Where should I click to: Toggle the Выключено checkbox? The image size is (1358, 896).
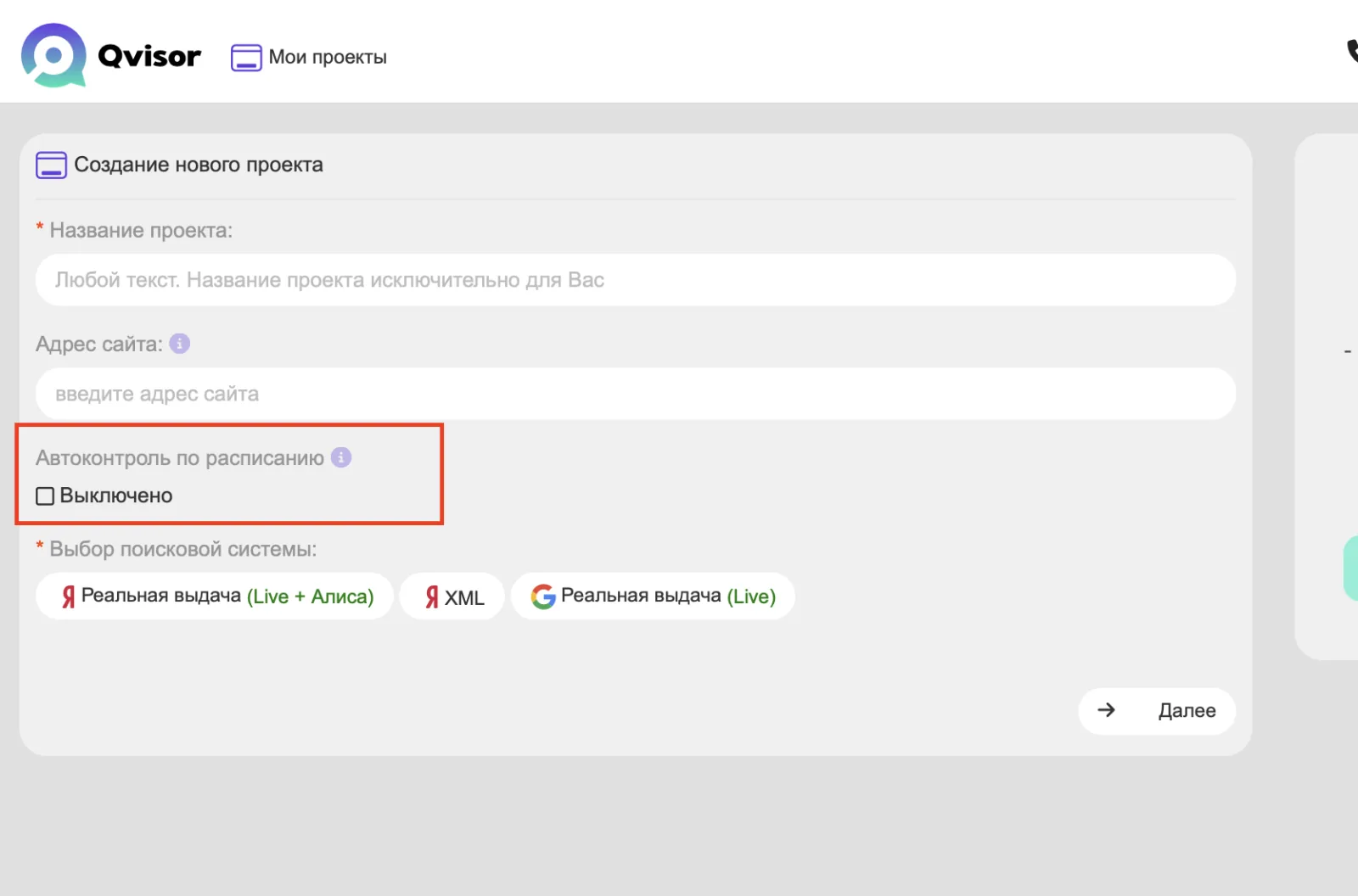[x=45, y=496]
